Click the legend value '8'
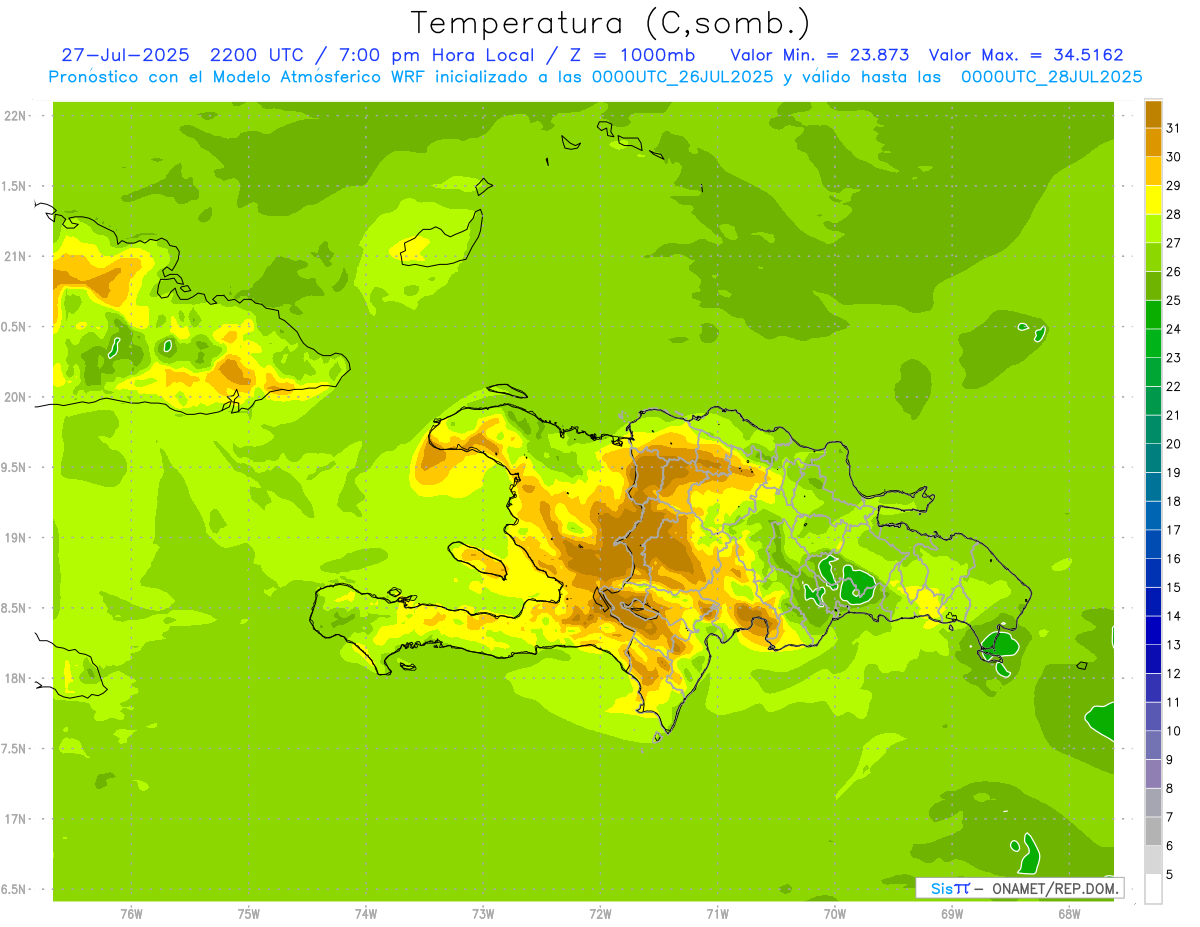The width and height of the screenshot is (1200, 927). point(1171,788)
